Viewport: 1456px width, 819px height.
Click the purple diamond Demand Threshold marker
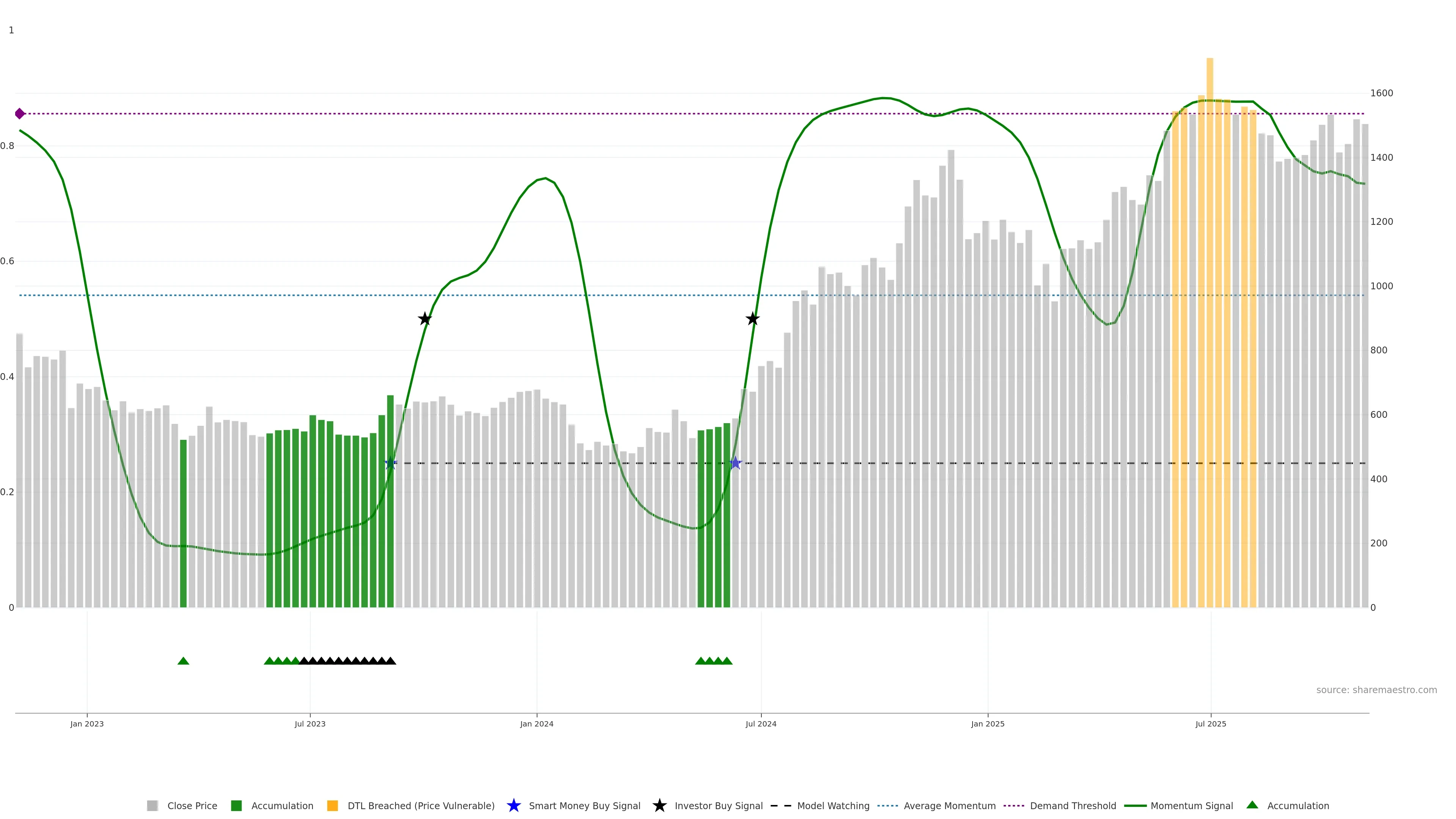tap(20, 114)
